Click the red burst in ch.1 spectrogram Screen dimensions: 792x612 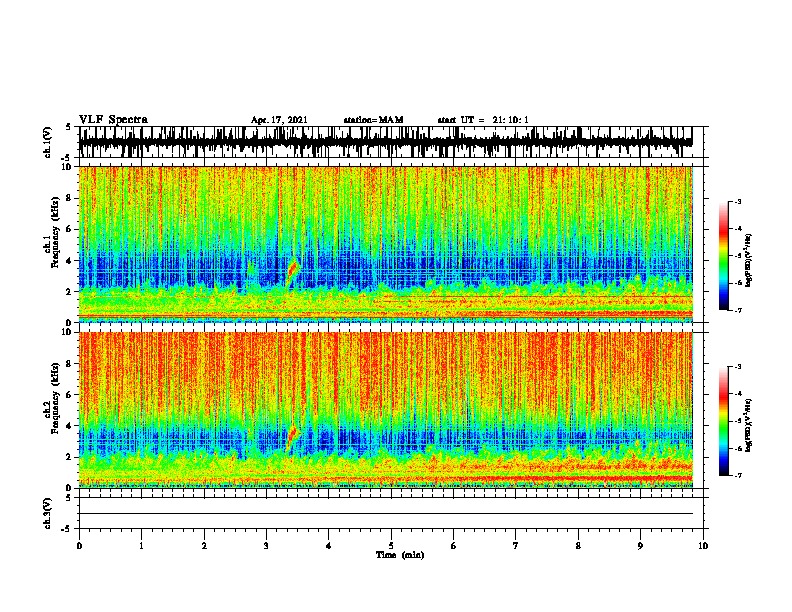point(293,270)
